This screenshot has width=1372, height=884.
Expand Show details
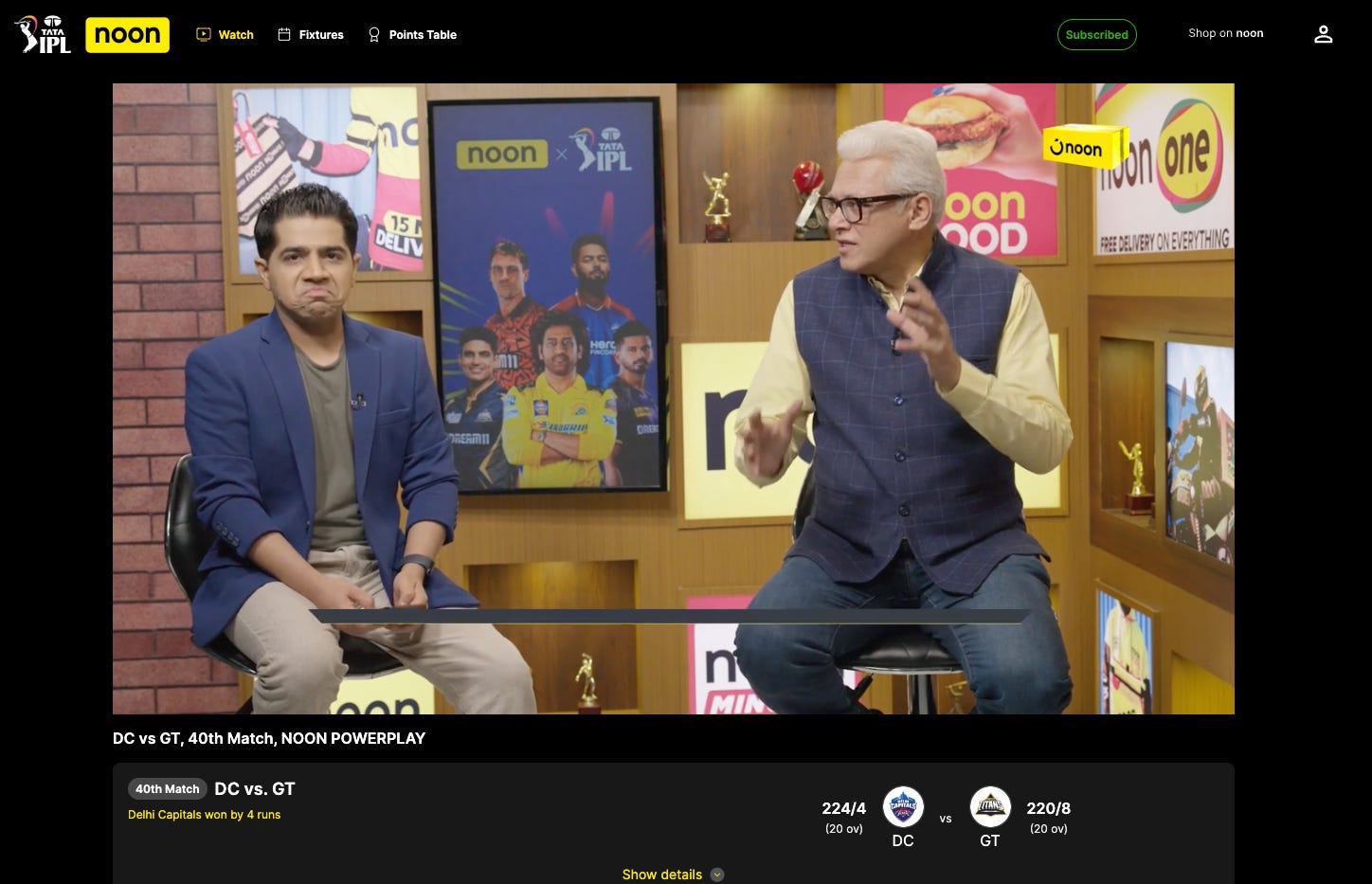(673, 875)
